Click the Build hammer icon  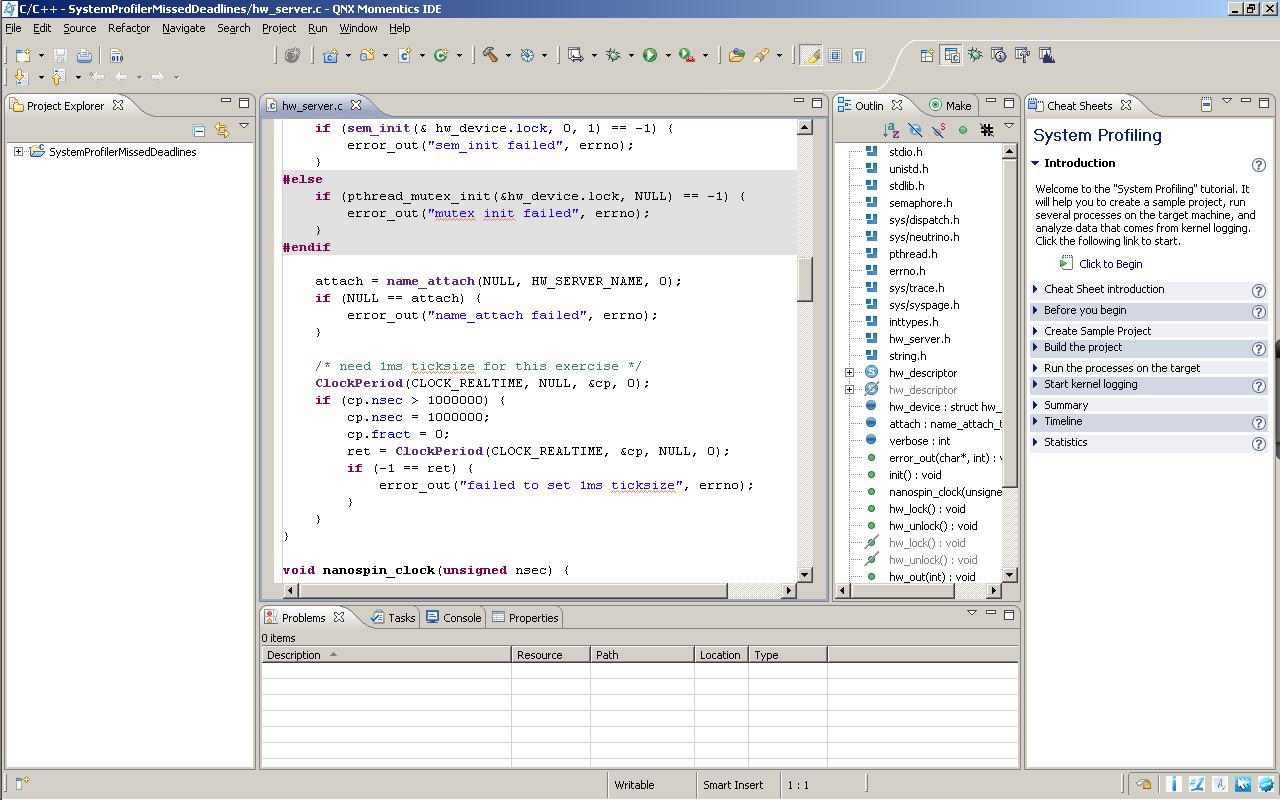pyautogui.click(x=490, y=56)
